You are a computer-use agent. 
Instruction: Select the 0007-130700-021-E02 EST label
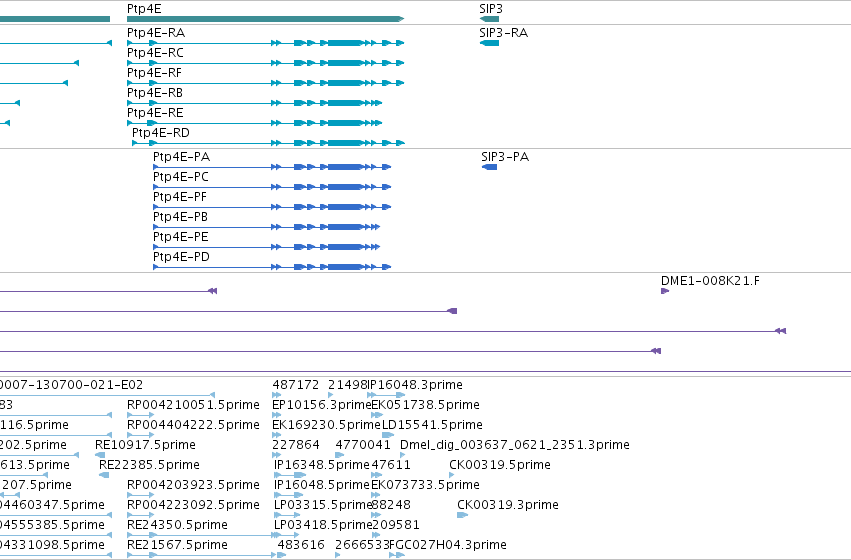click(71, 385)
